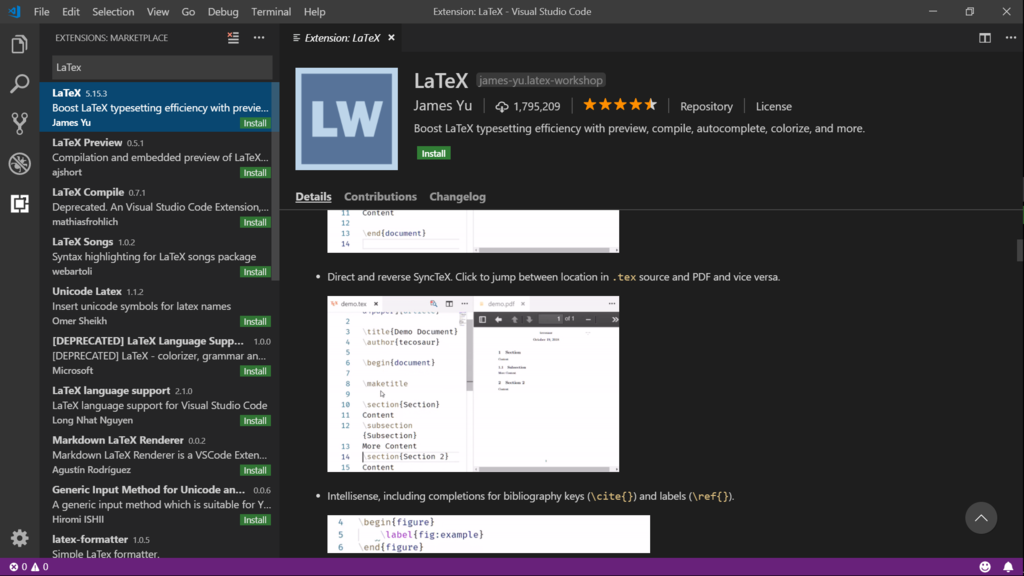Click the warnings count in status bar
The width and height of the screenshot is (1024, 576).
coord(40,566)
